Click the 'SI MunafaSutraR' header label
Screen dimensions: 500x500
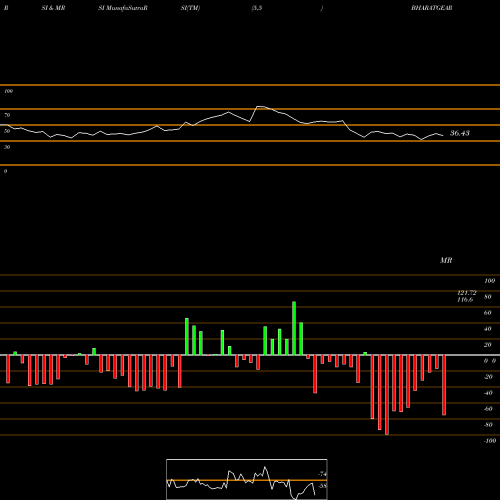point(123,8)
